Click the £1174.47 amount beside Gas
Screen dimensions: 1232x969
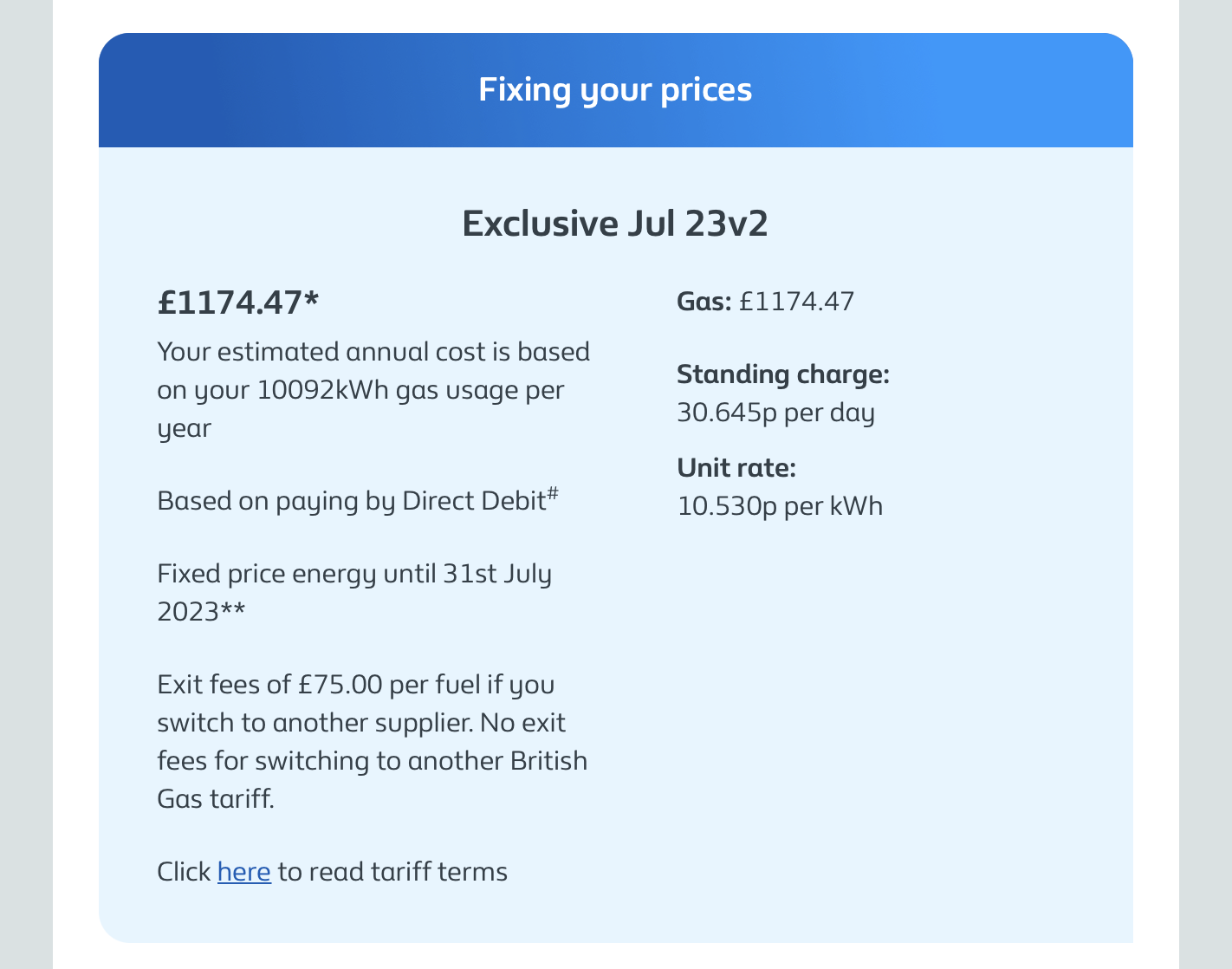[796, 302]
